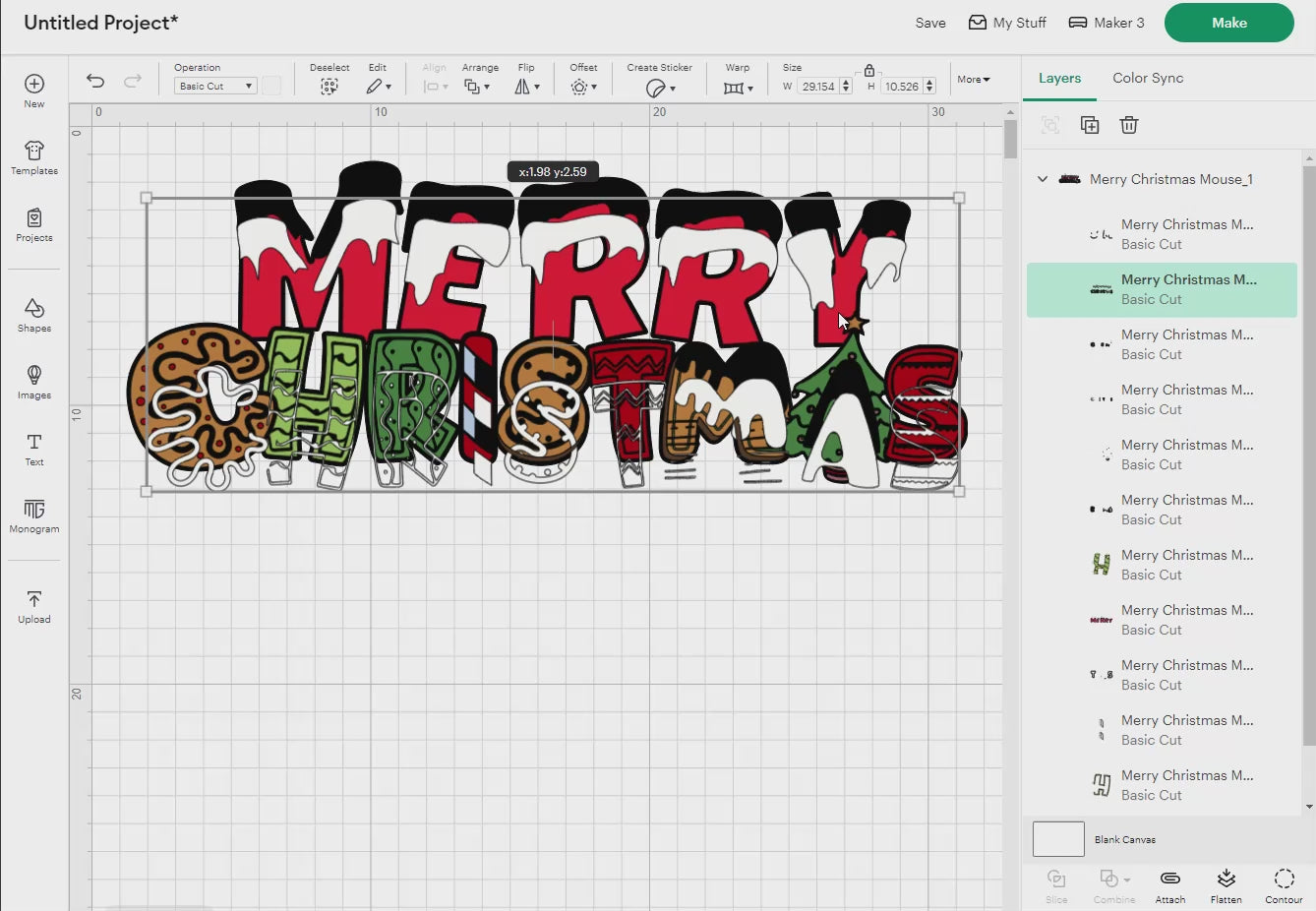Open the Align dropdown

[x=436, y=87]
